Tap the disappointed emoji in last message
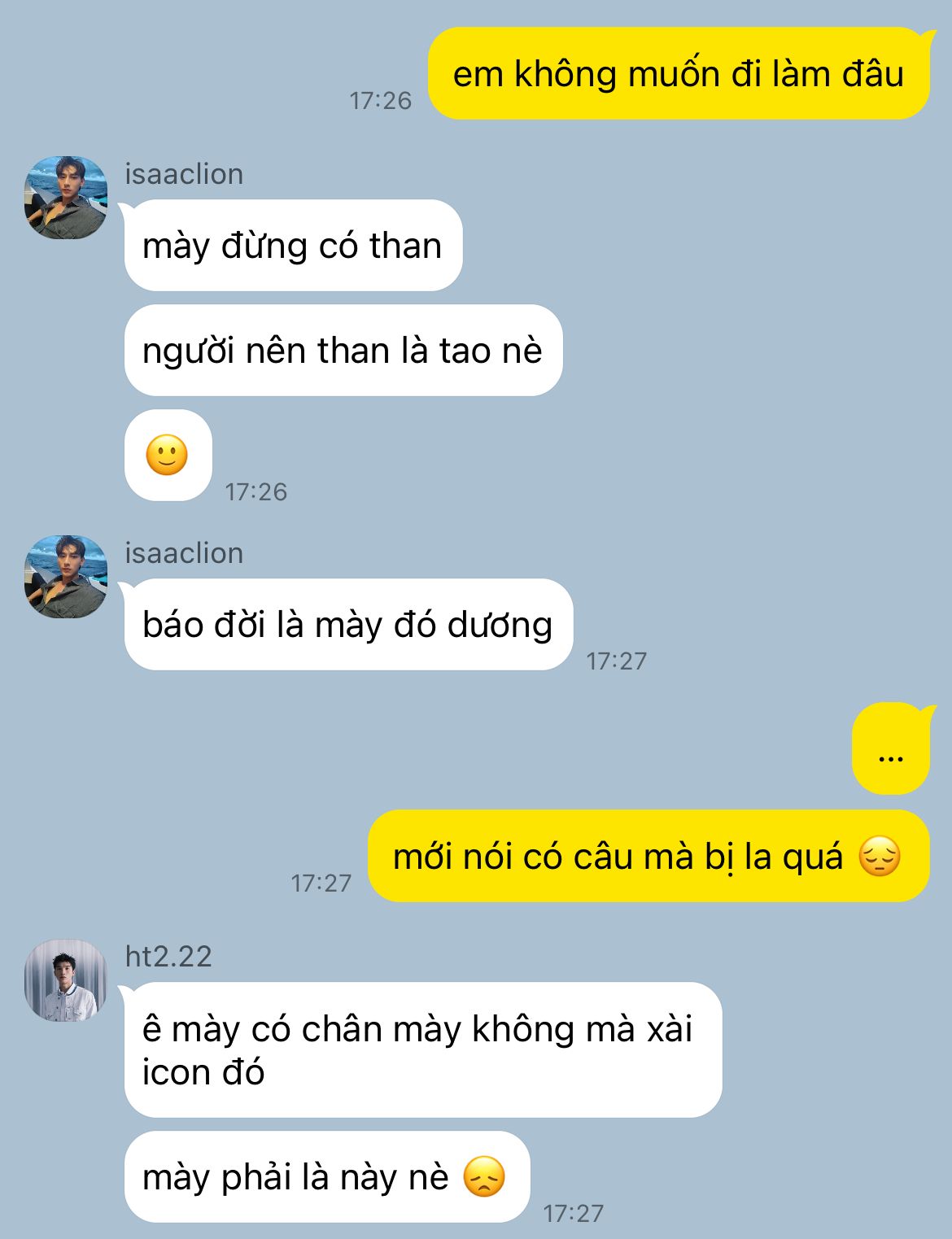The width and height of the screenshot is (952, 1239). click(484, 1176)
